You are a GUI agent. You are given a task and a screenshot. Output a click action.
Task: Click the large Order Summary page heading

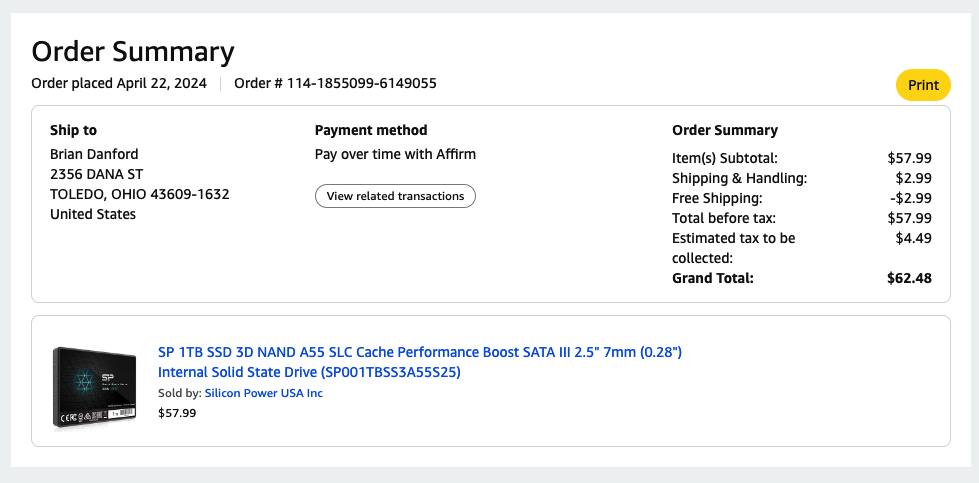pyautogui.click(x=133, y=52)
